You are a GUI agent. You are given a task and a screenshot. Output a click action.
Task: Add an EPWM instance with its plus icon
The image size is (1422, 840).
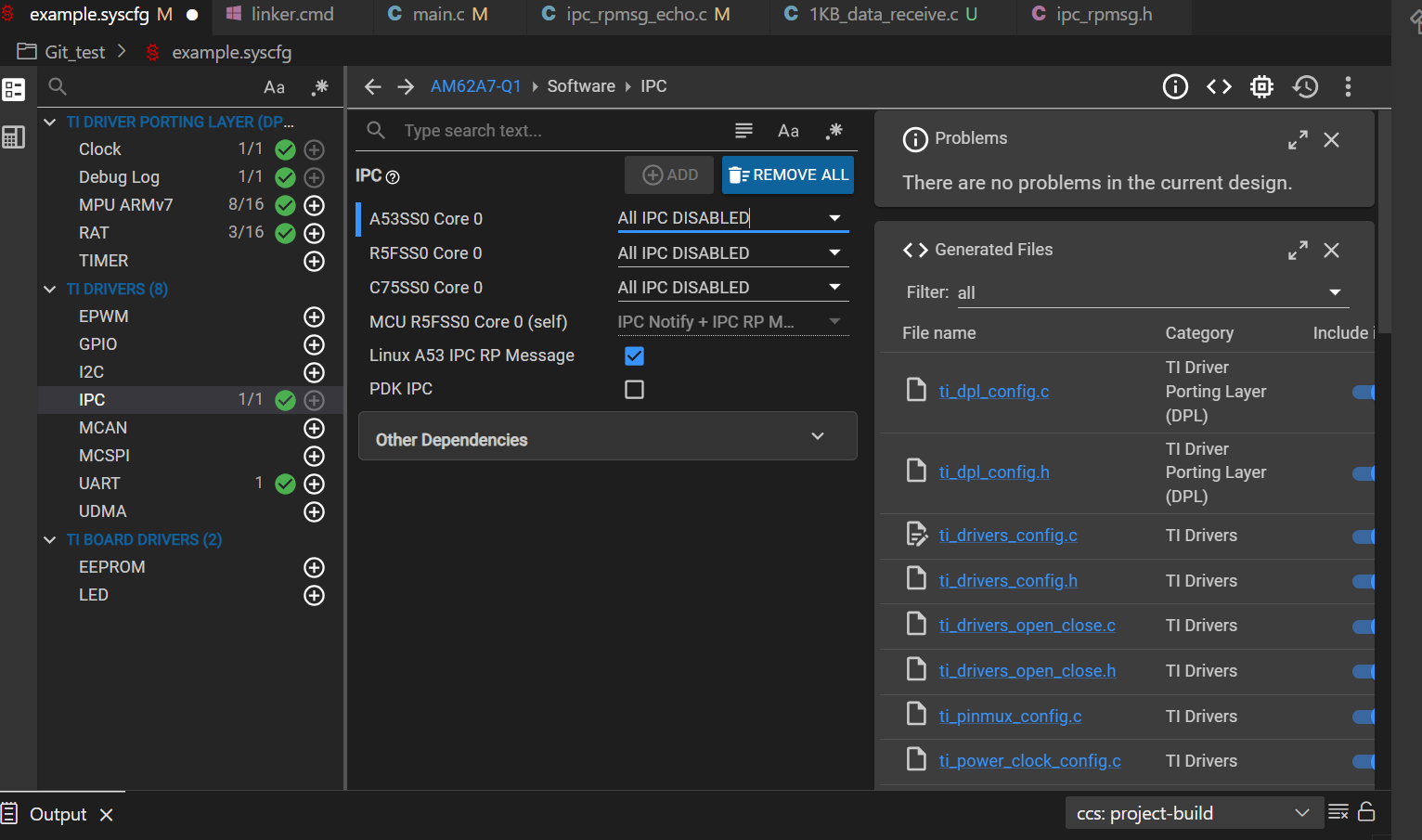click(x=314, y=317)
